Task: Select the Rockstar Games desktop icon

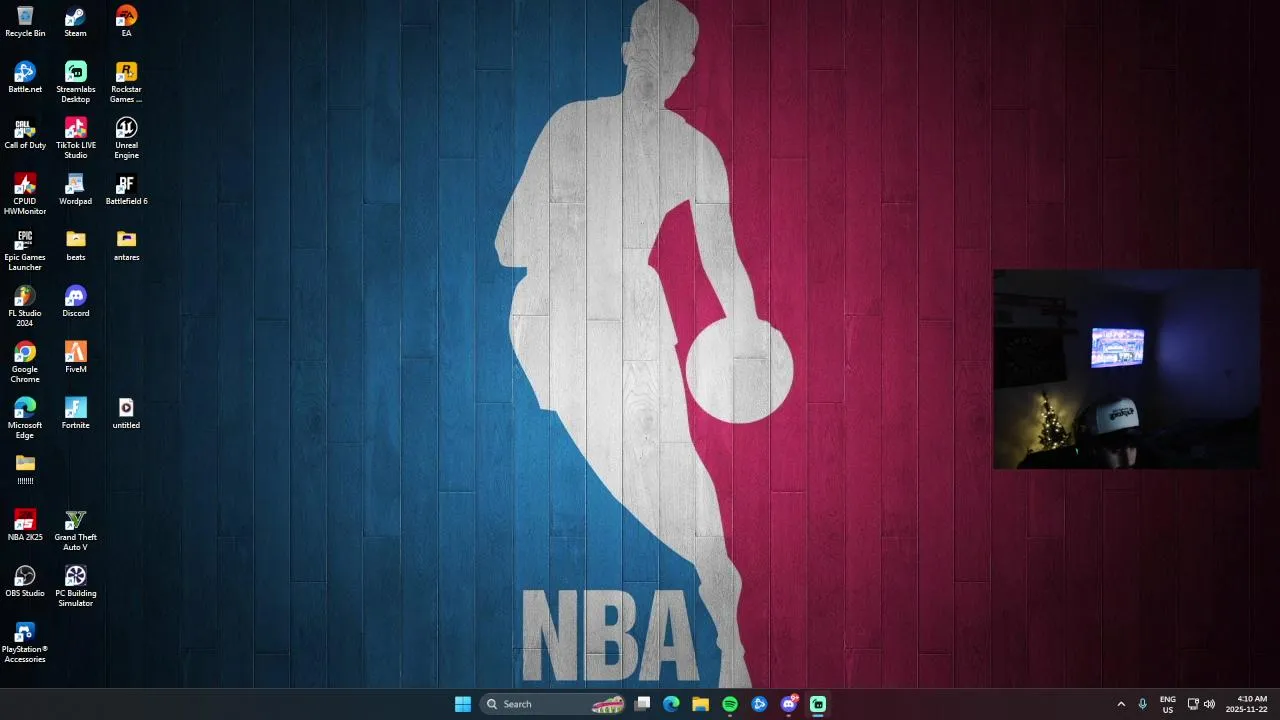Action: click(x=126, y=82)
